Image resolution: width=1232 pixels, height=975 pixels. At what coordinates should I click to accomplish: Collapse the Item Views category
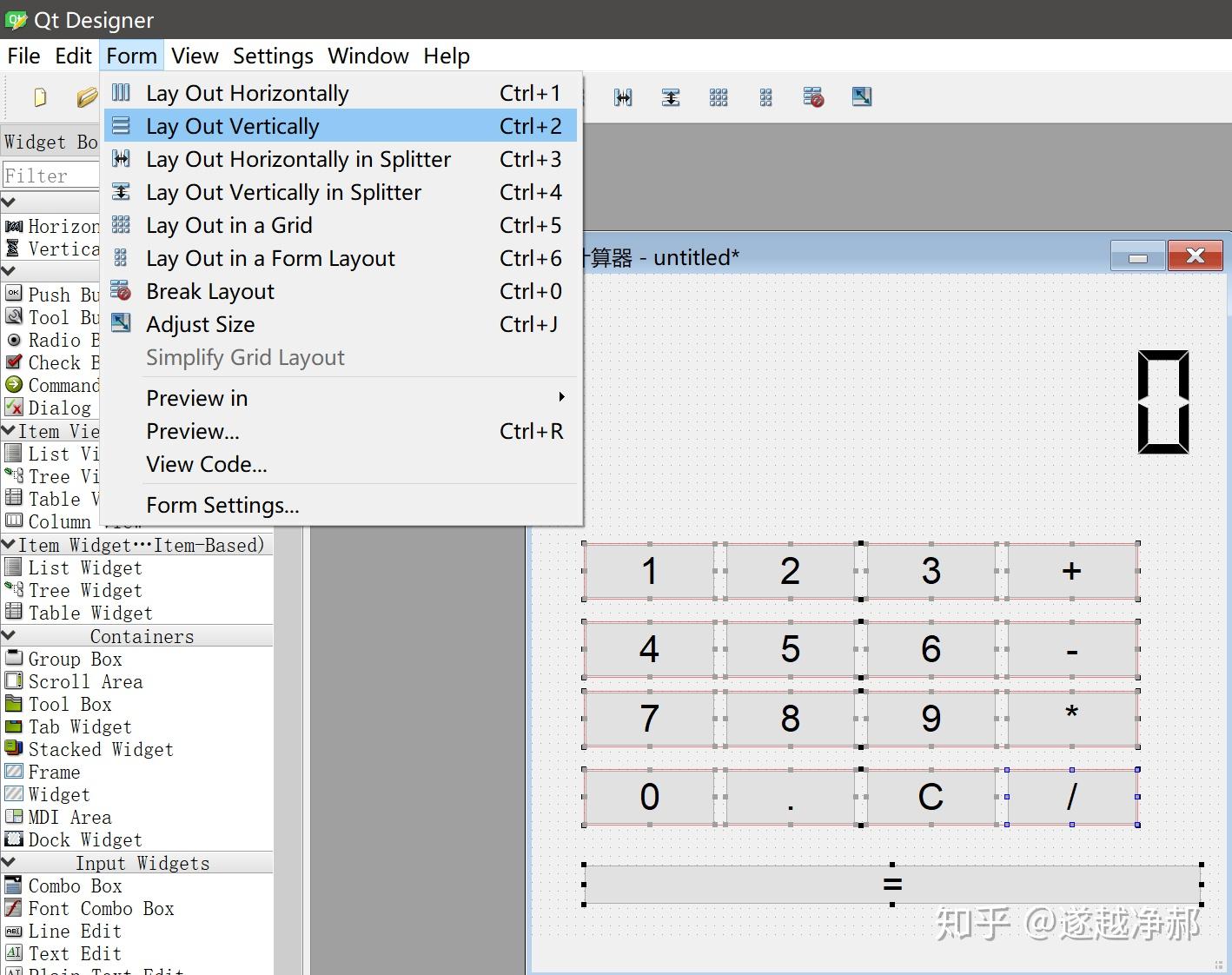point(9,431)
